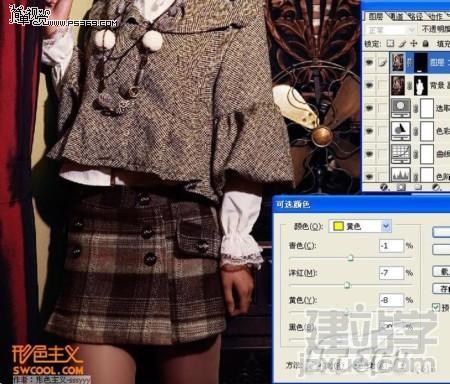Screen dimensions: 450x384
Task: Select the black mask thumbnail of top layer
Action: (420, 62)
